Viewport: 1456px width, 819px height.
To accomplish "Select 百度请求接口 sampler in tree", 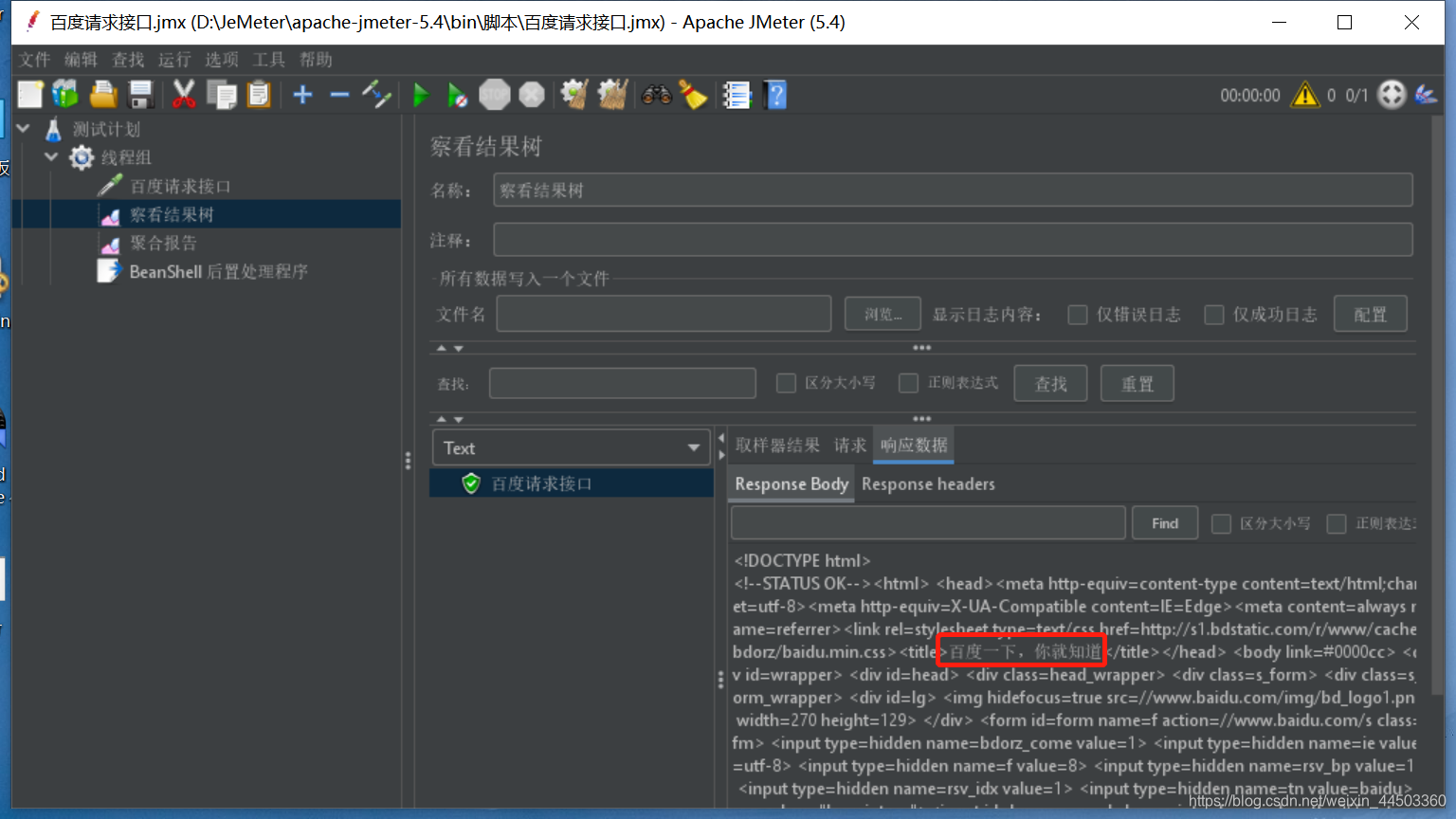I will point(180,186).
